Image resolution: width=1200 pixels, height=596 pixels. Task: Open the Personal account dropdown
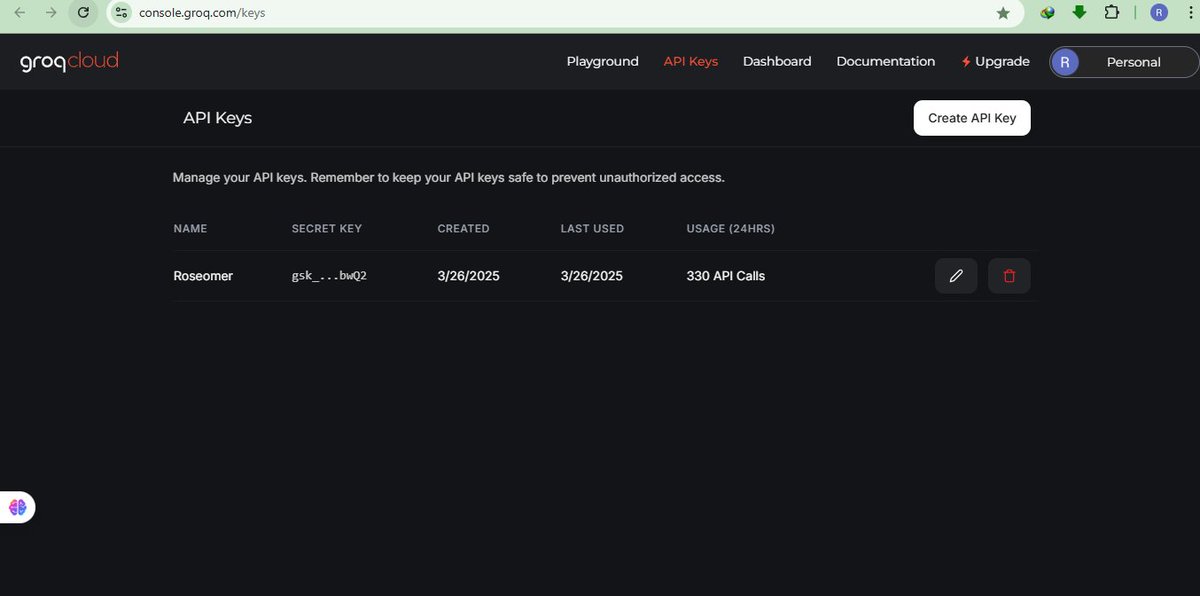[1124, 62]
